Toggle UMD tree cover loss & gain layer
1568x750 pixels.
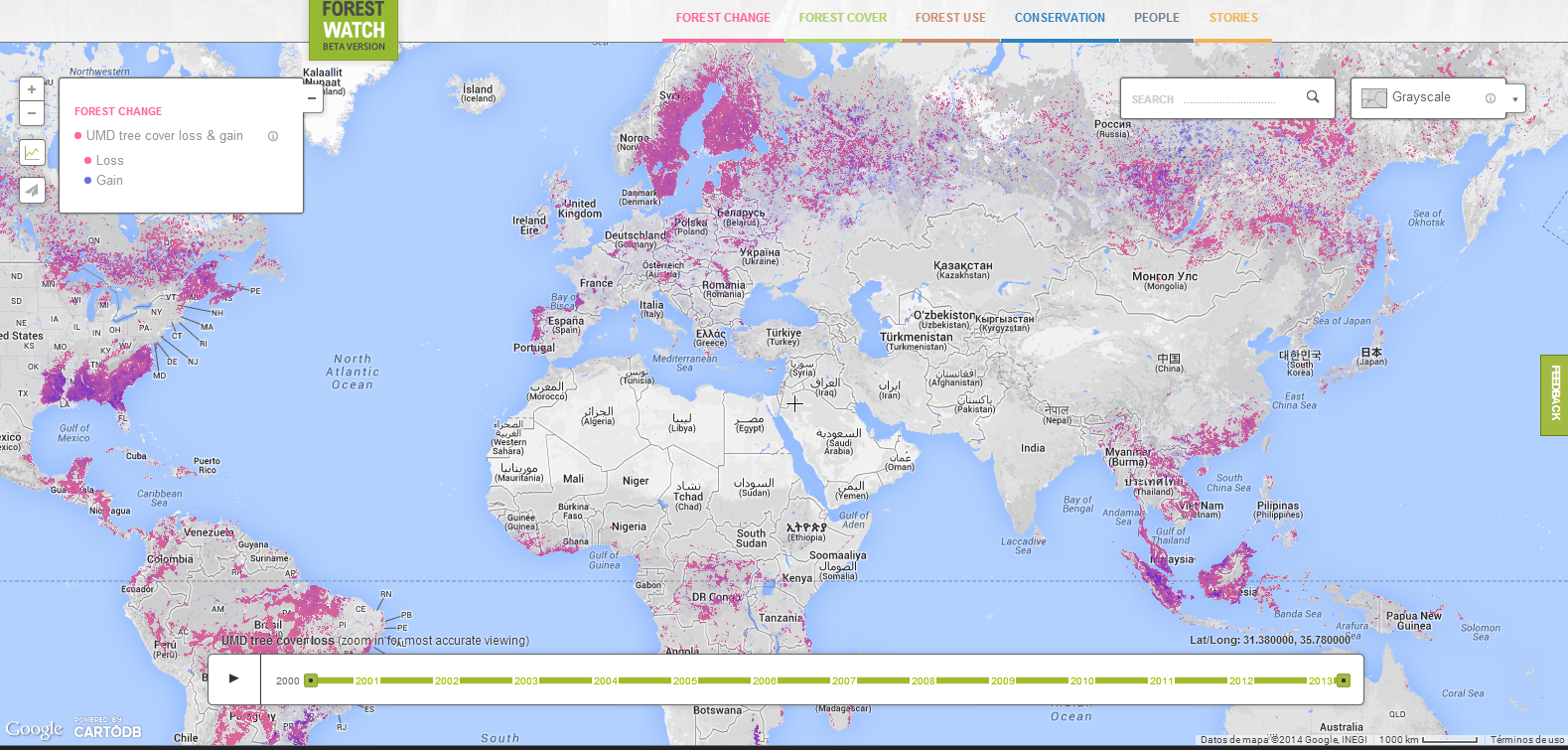pyautogui.click(x=164, y=136)
